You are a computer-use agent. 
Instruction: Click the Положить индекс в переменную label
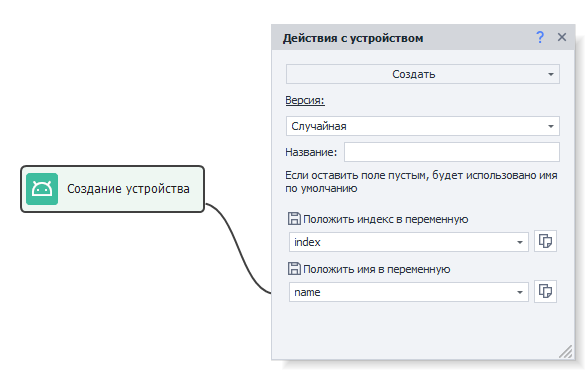point(386,219)
